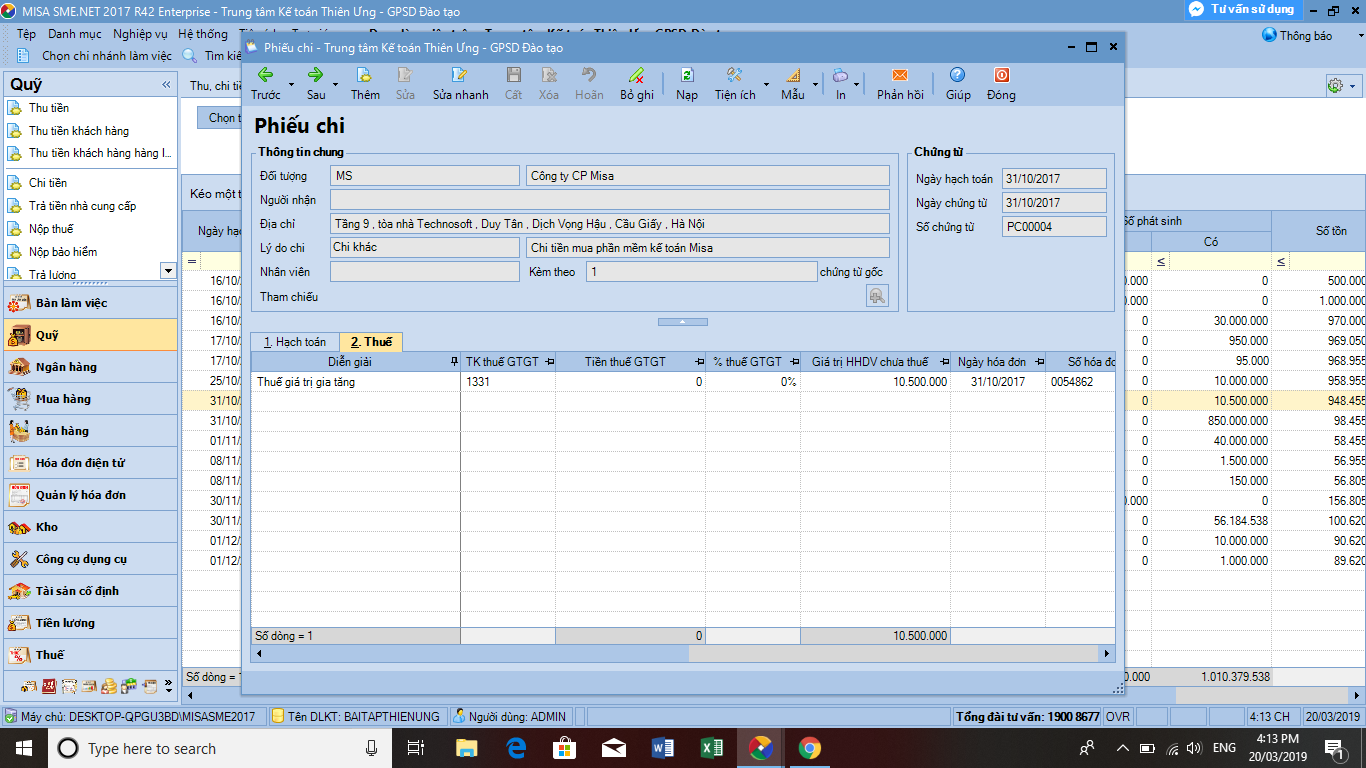This screenshot has height=768, width=1366.
Task: Click the settings gear in main window
Action: [1335, 86]
